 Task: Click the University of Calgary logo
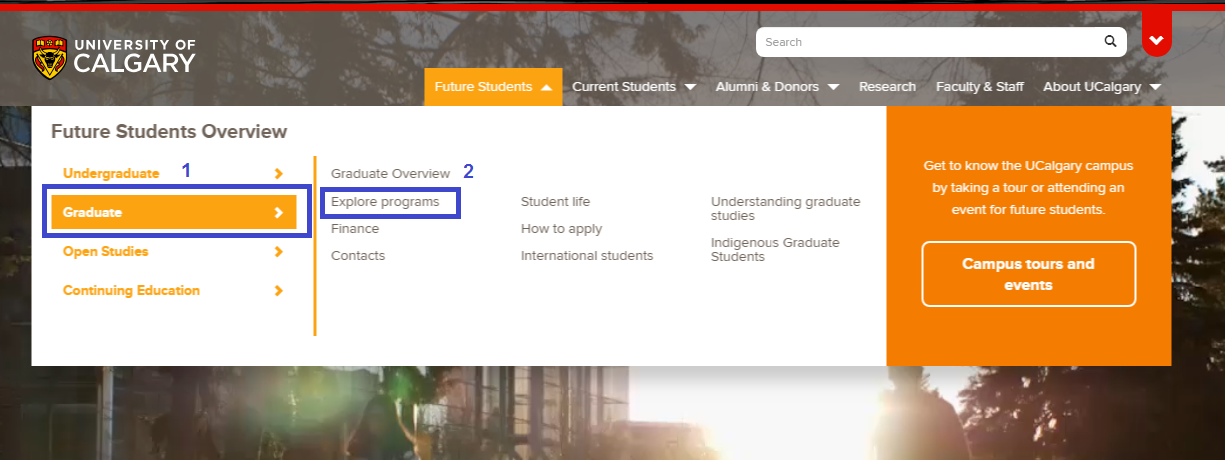pos(113,57)
